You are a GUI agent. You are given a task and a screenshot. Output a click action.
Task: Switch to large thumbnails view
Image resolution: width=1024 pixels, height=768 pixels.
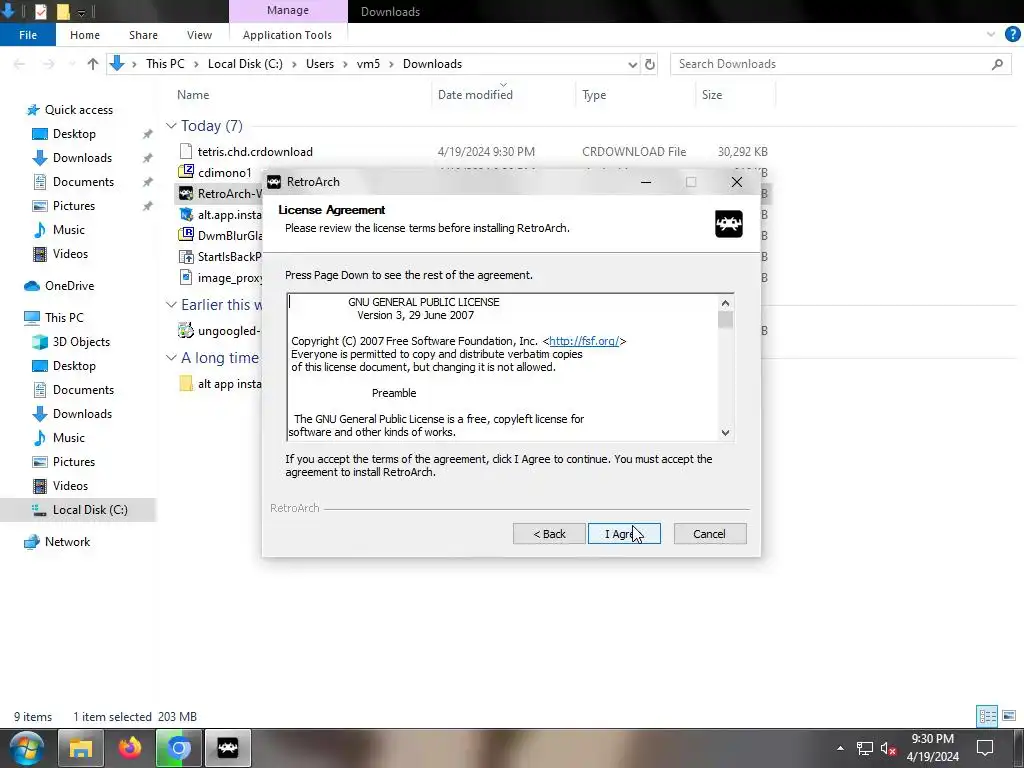[1009, 716]
